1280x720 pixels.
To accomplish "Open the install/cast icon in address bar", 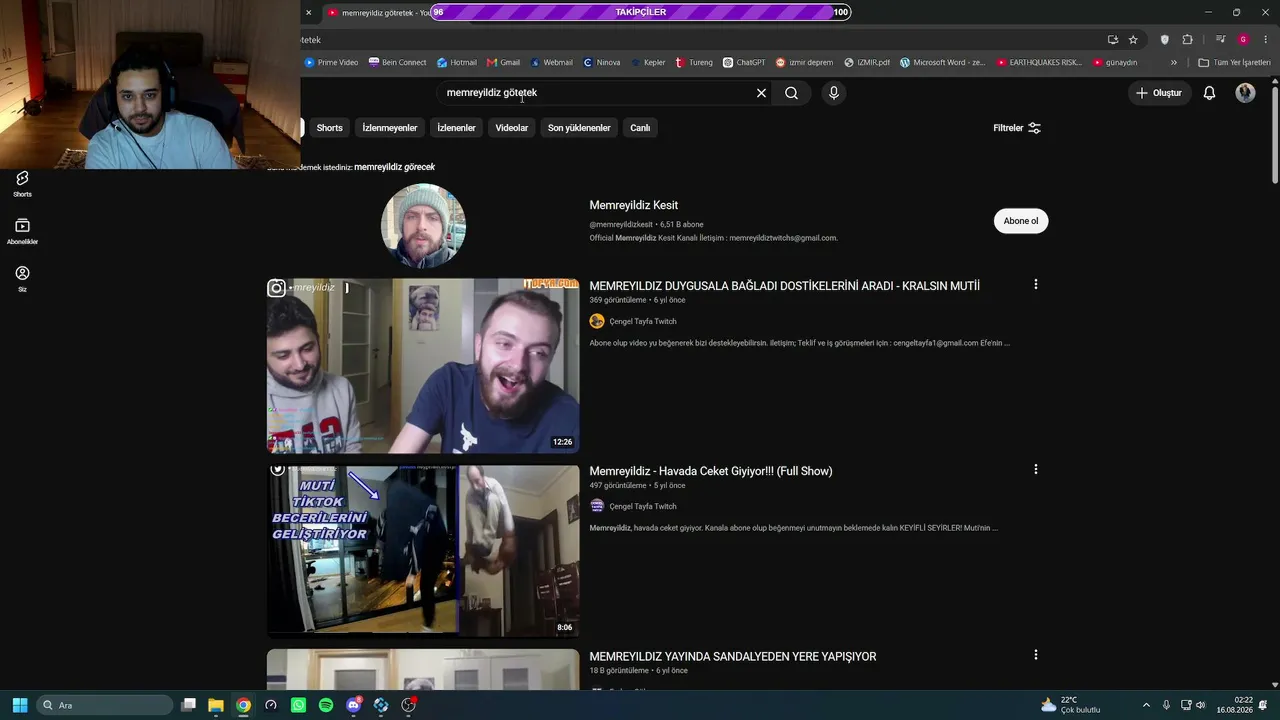I will (1112, 40).
